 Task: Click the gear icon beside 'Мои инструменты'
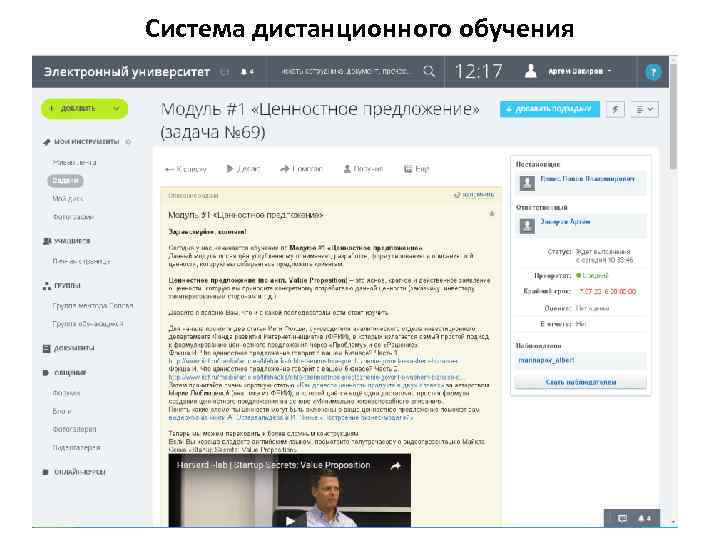click(x=128, y=142)
